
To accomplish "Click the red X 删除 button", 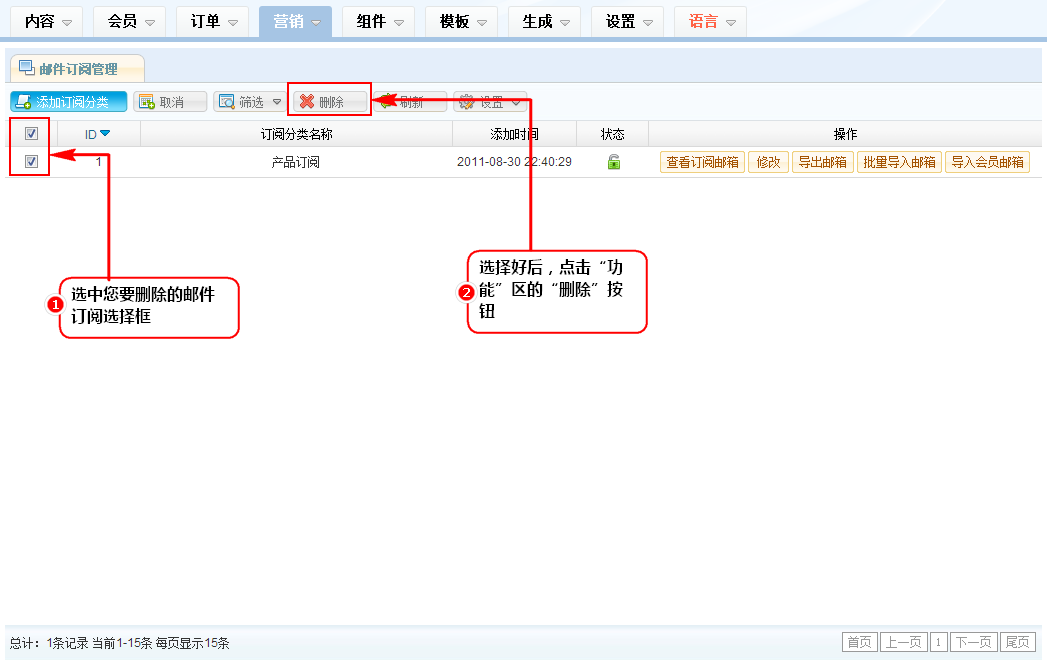I will (330, 102).
